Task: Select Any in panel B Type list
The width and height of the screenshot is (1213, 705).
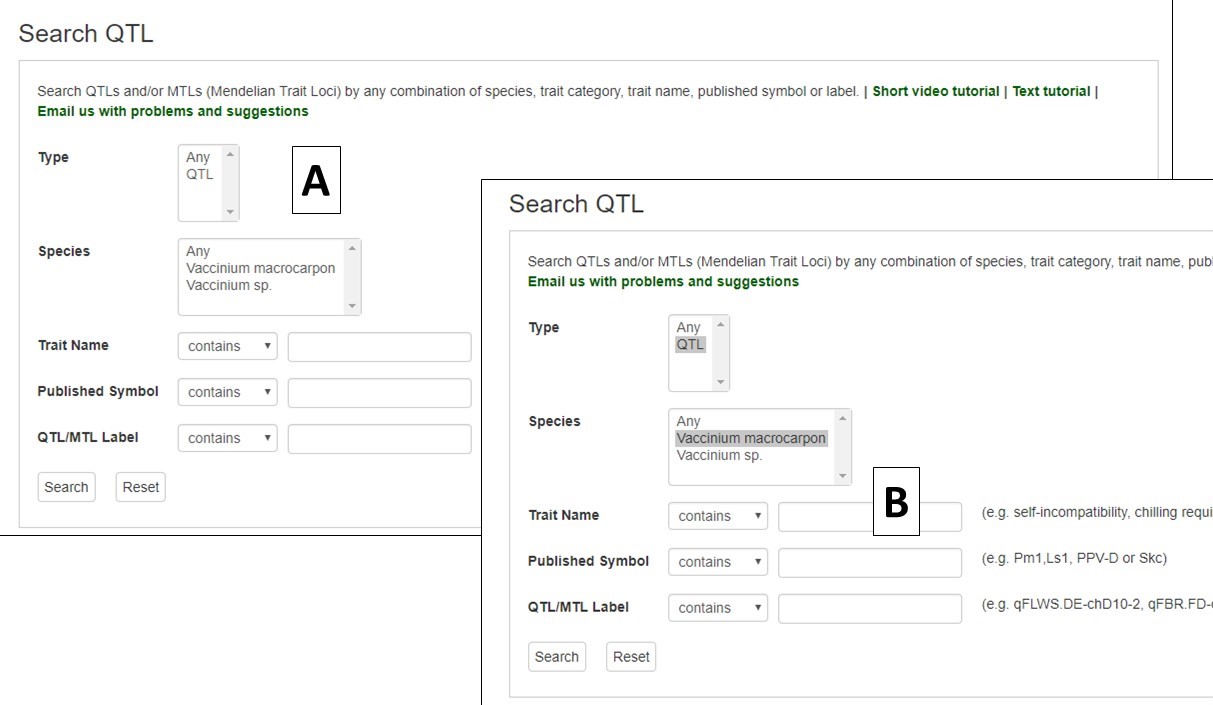Action: pos(688,327)
